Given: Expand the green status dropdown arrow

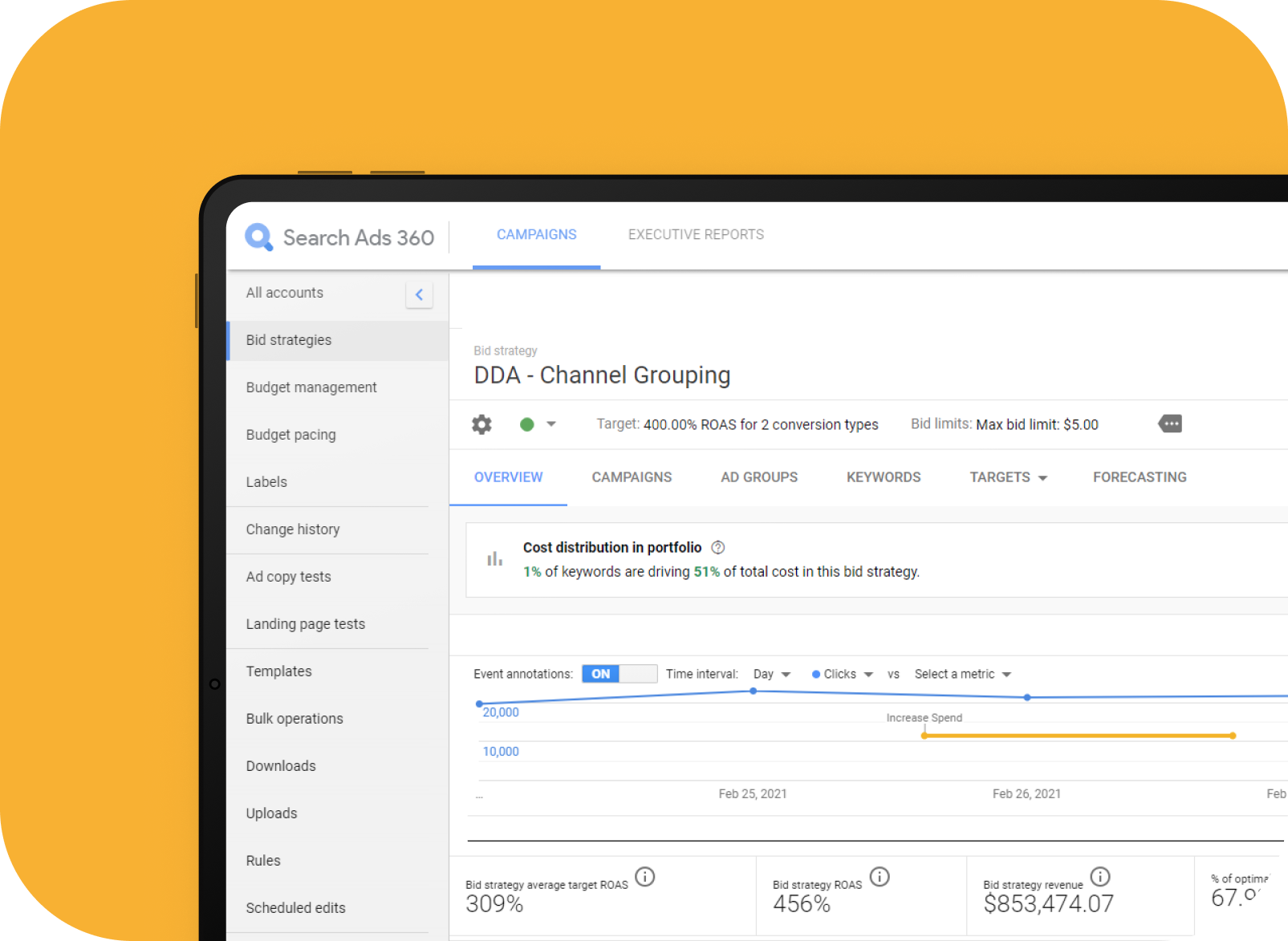Looking at the screenshot, I should 551,424.
